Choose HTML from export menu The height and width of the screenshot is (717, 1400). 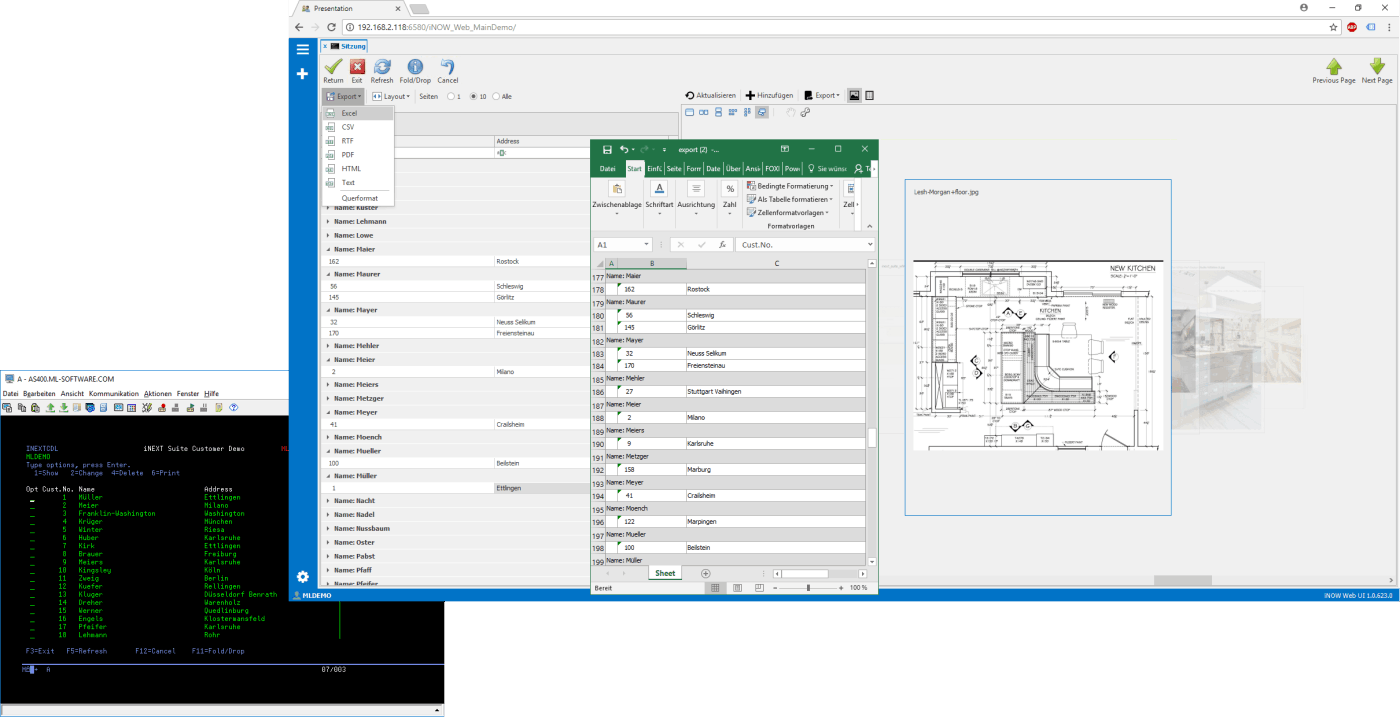(x=357, y=169)
